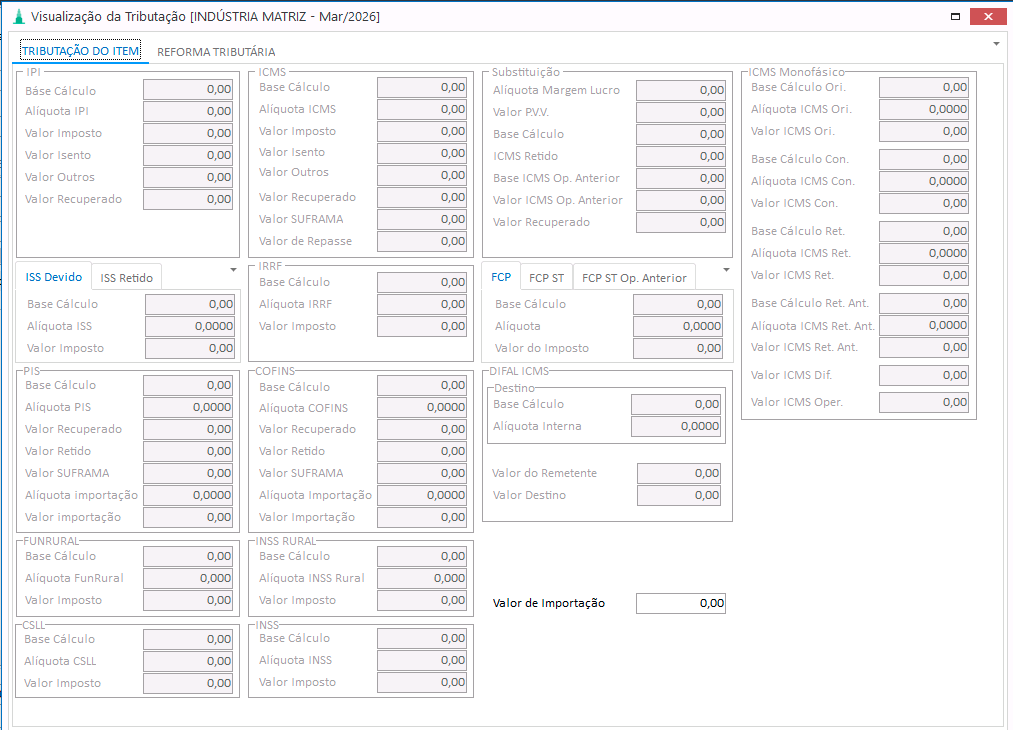The height and width of the screenshot is (730, 1013).
Task: Select the ISS Devido tab
Action: 54,277
